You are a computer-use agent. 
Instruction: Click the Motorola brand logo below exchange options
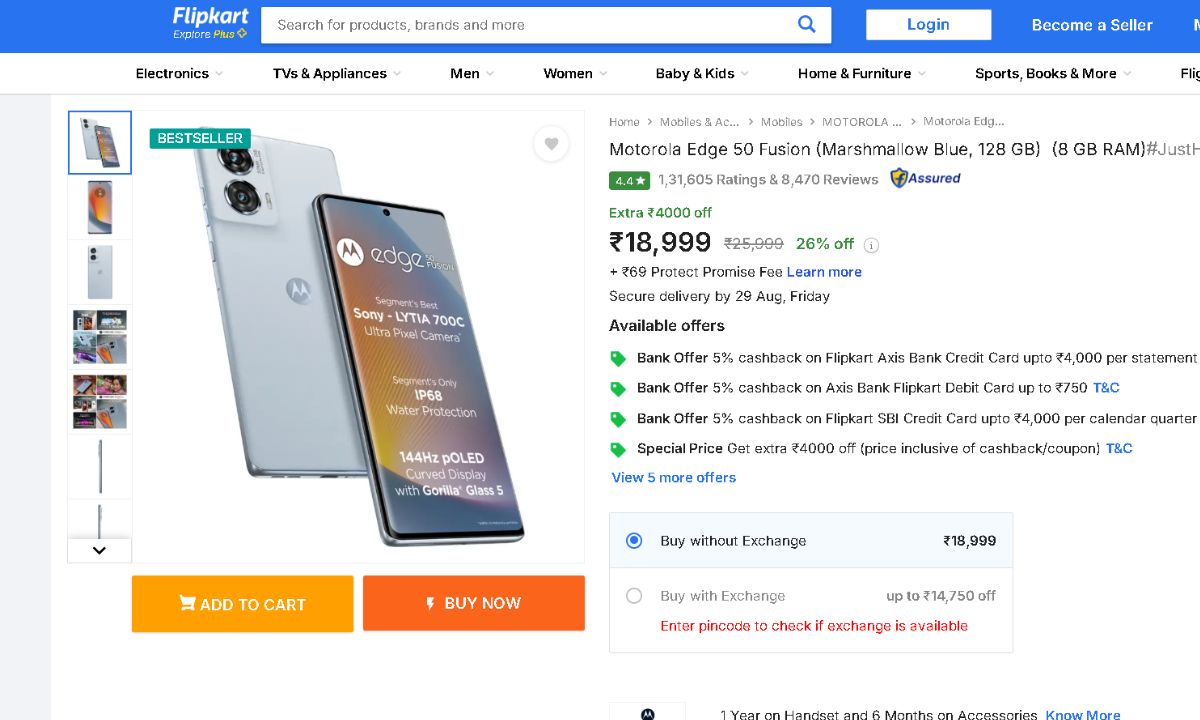point(647,713)
